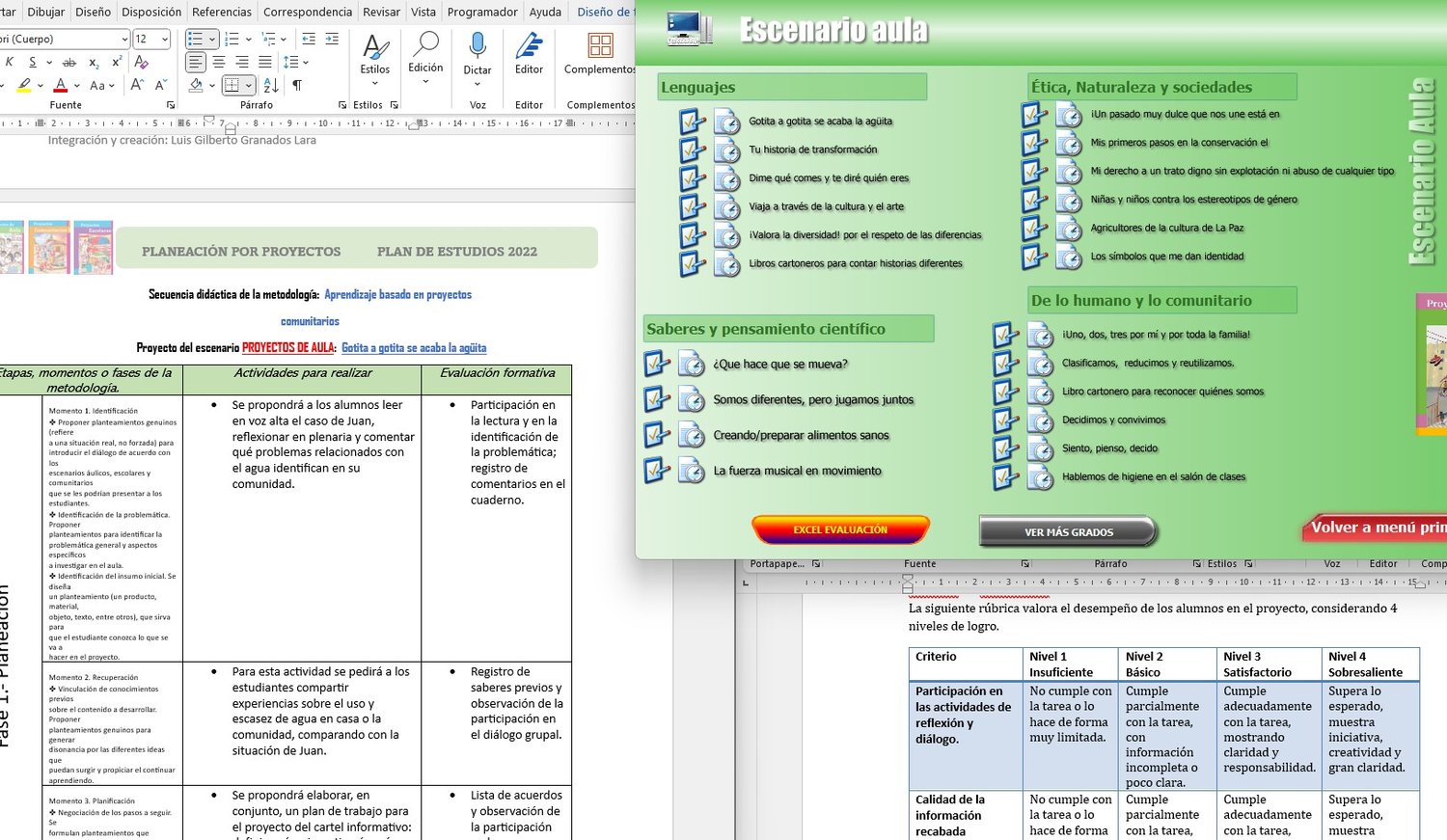Click clock document icon beside 'Viaja a través de la cultura'

[726, 207]
